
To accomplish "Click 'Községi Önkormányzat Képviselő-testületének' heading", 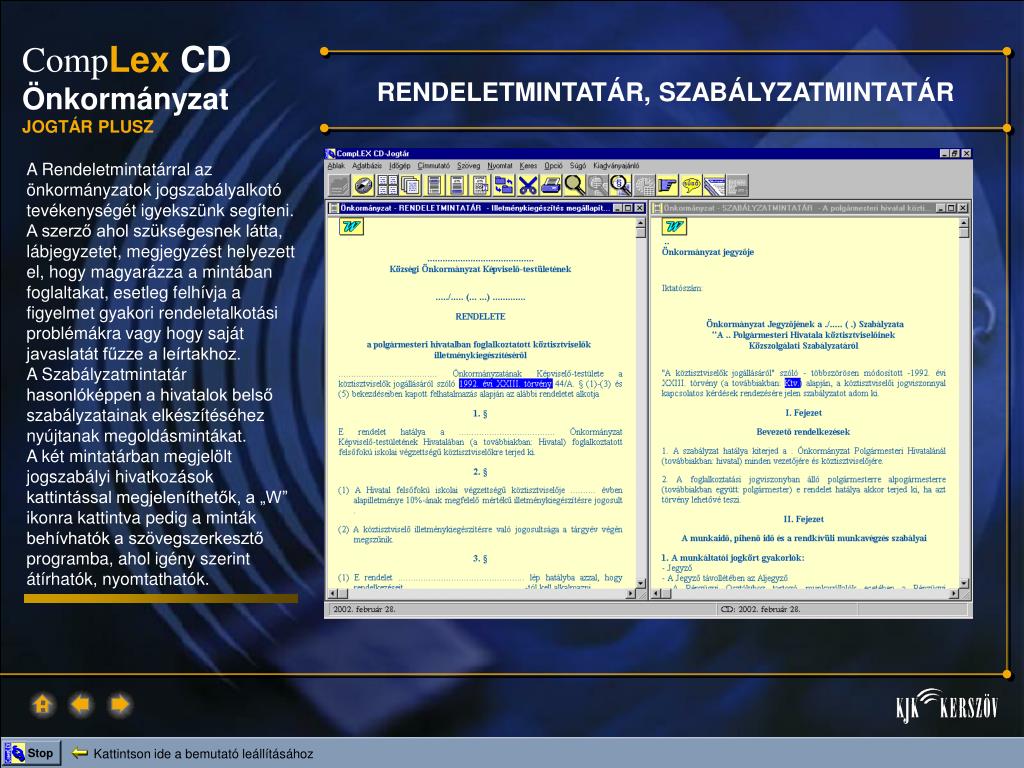I will coord(480,269).
